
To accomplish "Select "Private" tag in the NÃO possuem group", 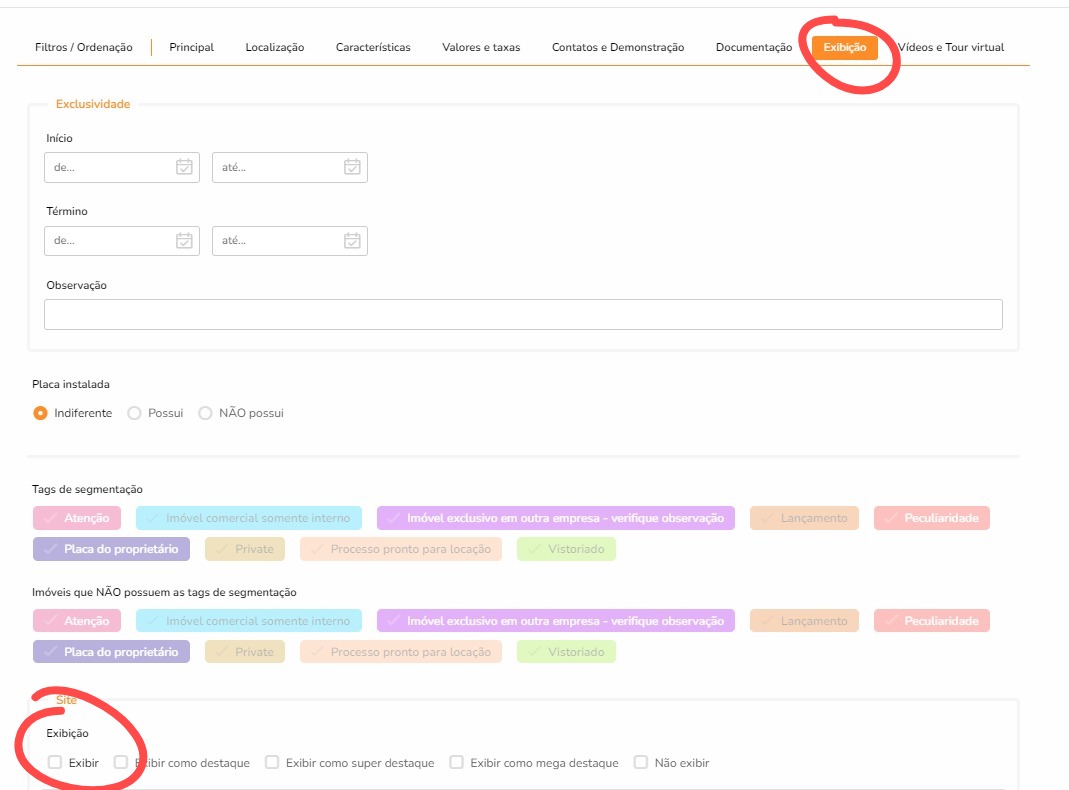I will [x=245, y=652].
